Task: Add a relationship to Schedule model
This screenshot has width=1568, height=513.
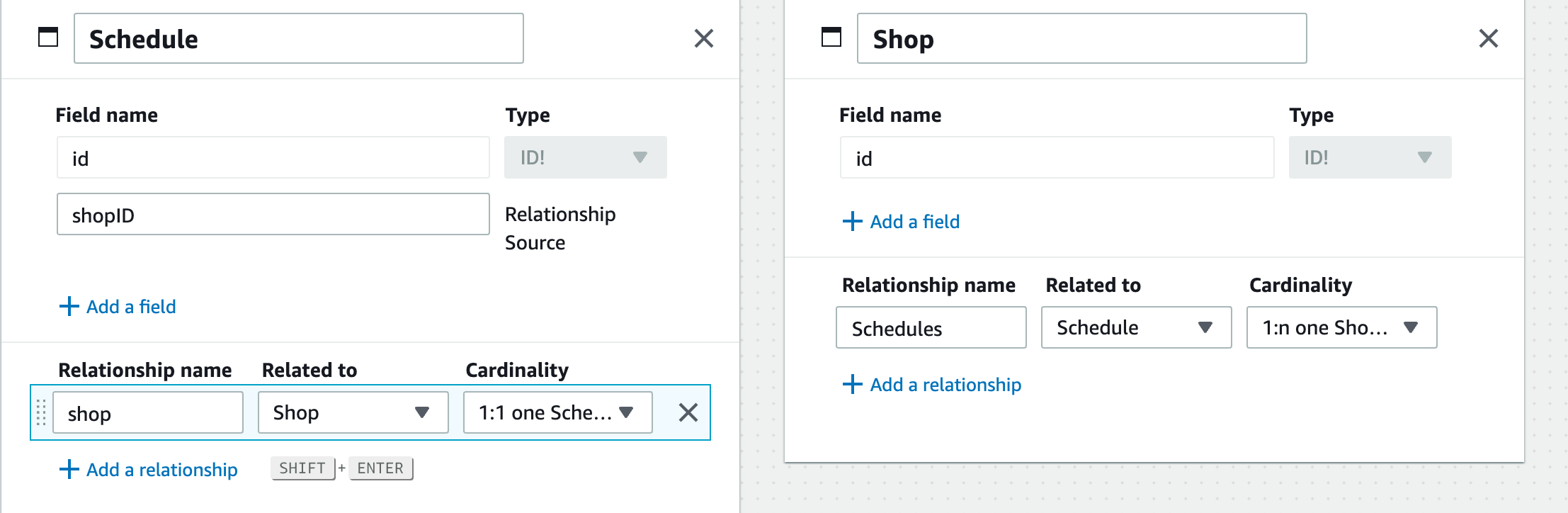Action: 161,470
